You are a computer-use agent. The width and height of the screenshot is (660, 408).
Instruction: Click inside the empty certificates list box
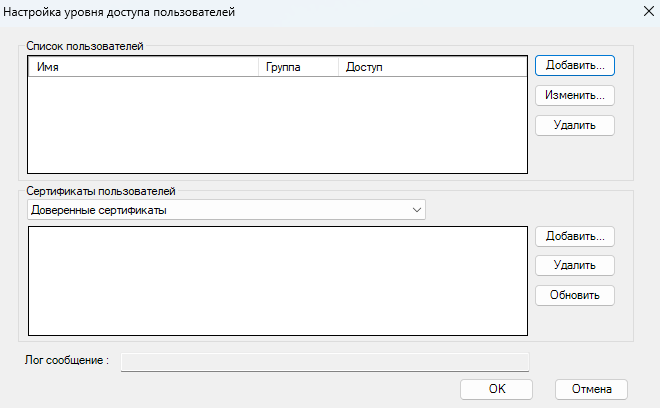(x=276, y=281)
